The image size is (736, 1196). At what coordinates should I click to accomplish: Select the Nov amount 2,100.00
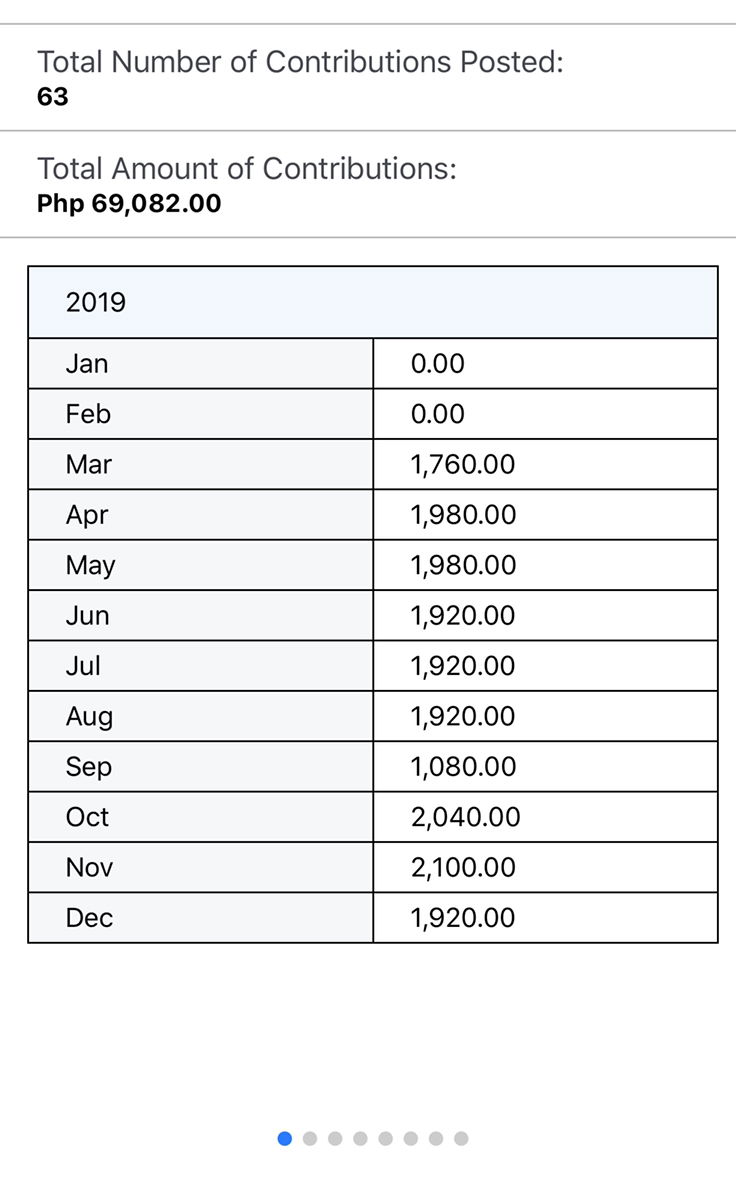(463, 867)
